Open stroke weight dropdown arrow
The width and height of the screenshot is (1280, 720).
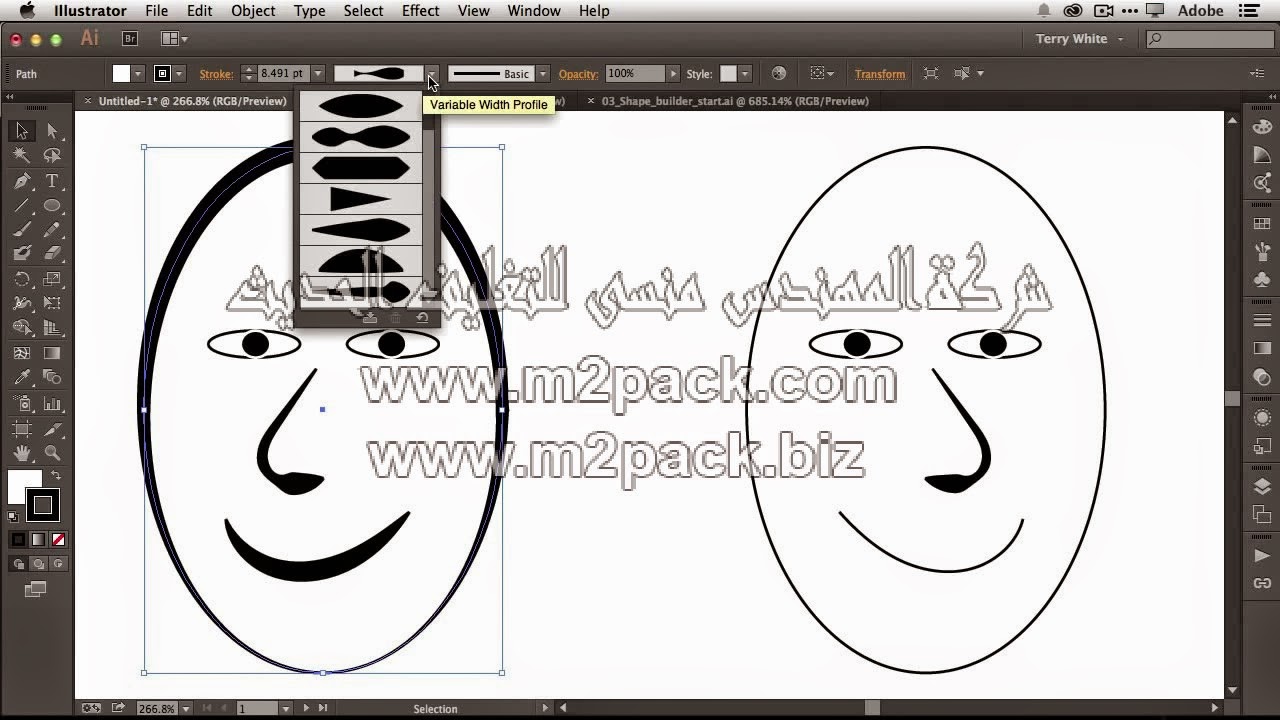pyautogui.click(x=318, y=74)
